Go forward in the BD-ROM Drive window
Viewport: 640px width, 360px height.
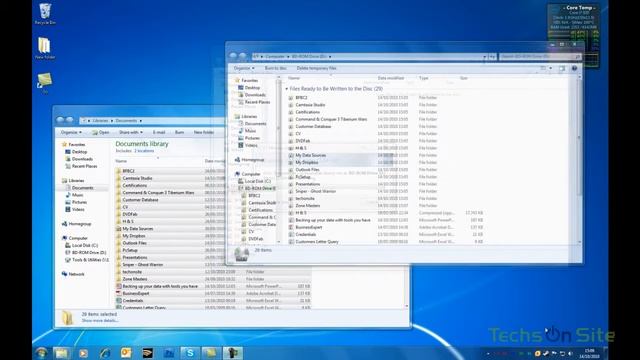point(242,56)
